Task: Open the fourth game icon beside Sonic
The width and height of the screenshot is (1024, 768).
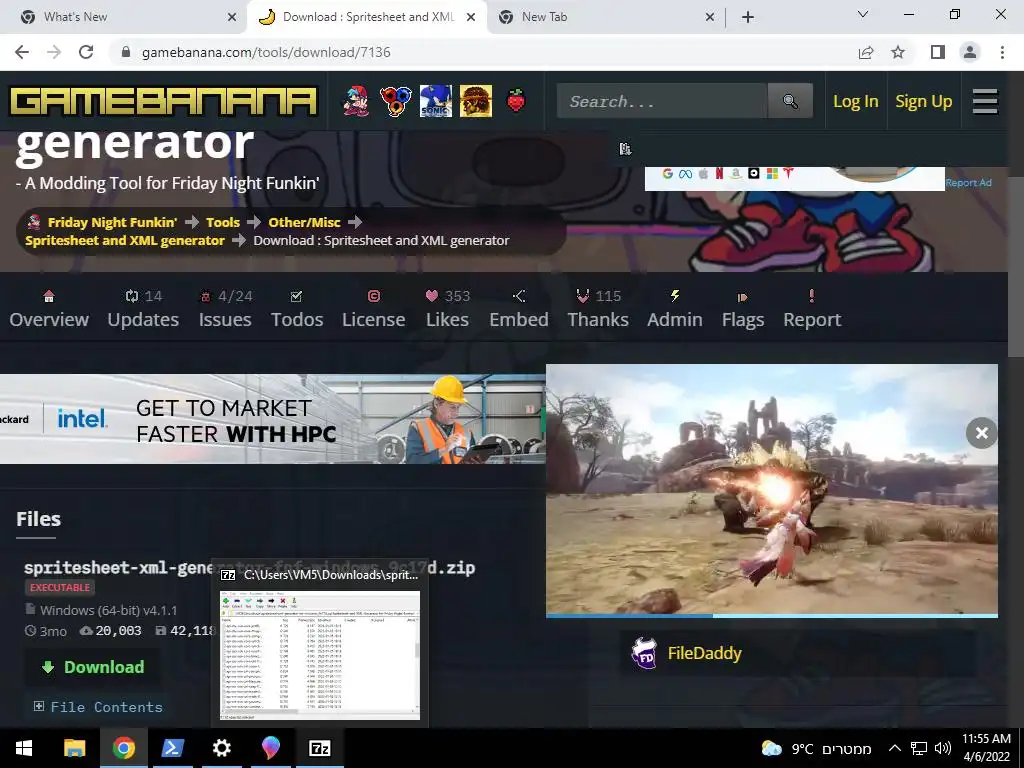Action: [475, 101]
